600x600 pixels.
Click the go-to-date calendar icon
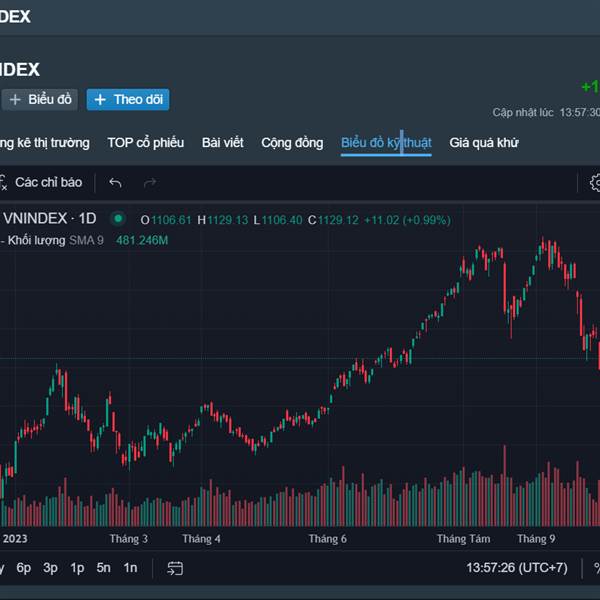click(175, 568)
